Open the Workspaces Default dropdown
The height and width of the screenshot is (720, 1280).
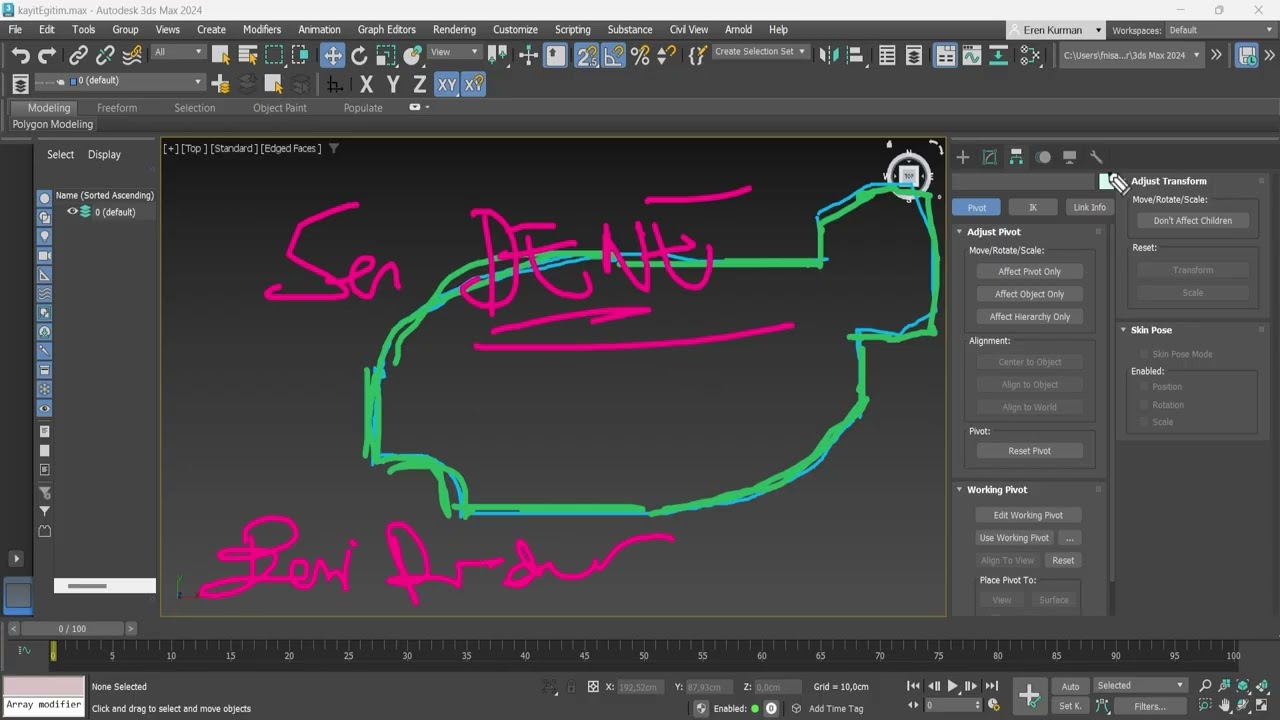click(1221, 30)
